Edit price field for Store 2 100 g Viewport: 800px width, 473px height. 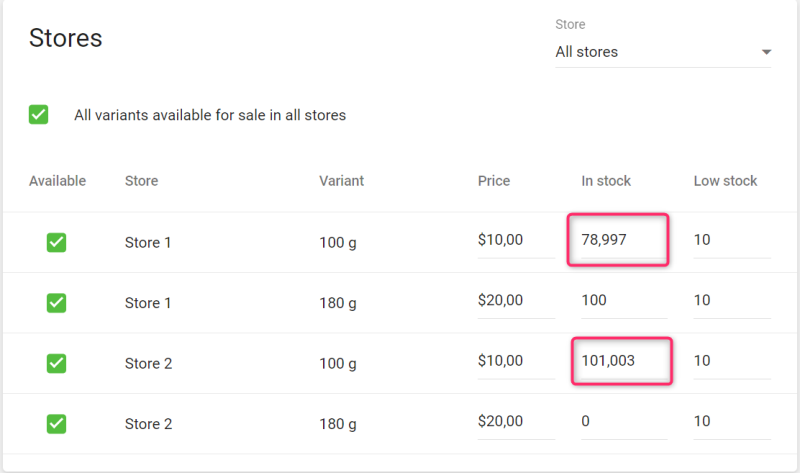[515, 361]
